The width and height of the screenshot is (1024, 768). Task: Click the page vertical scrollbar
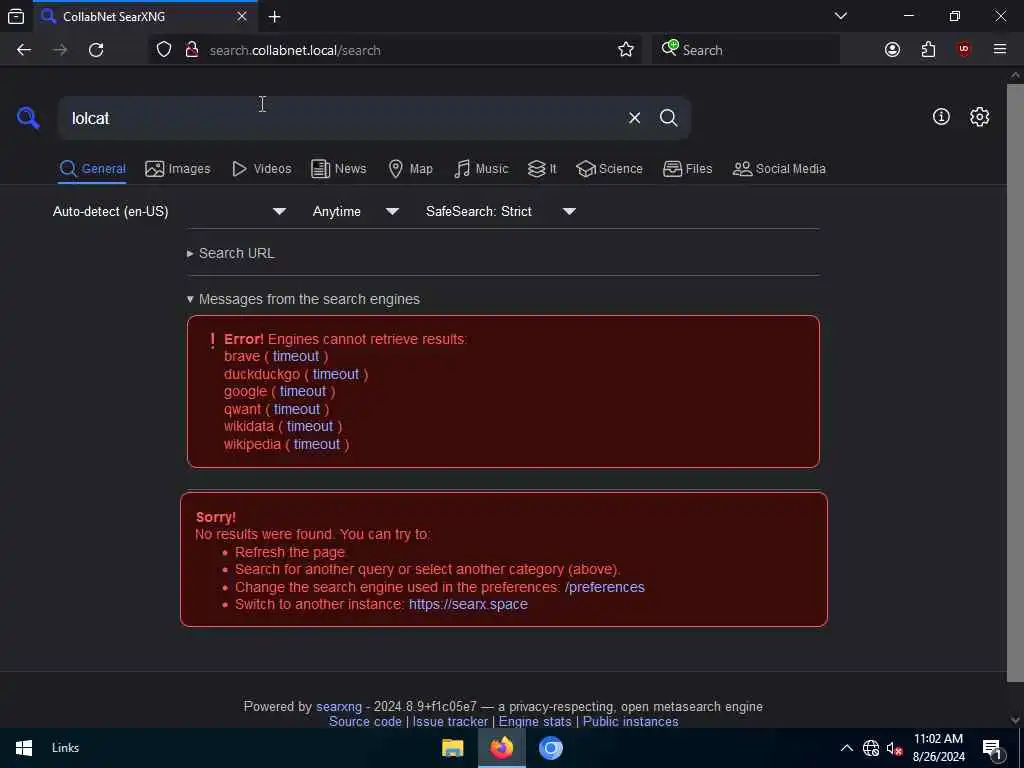[1015, 382]
